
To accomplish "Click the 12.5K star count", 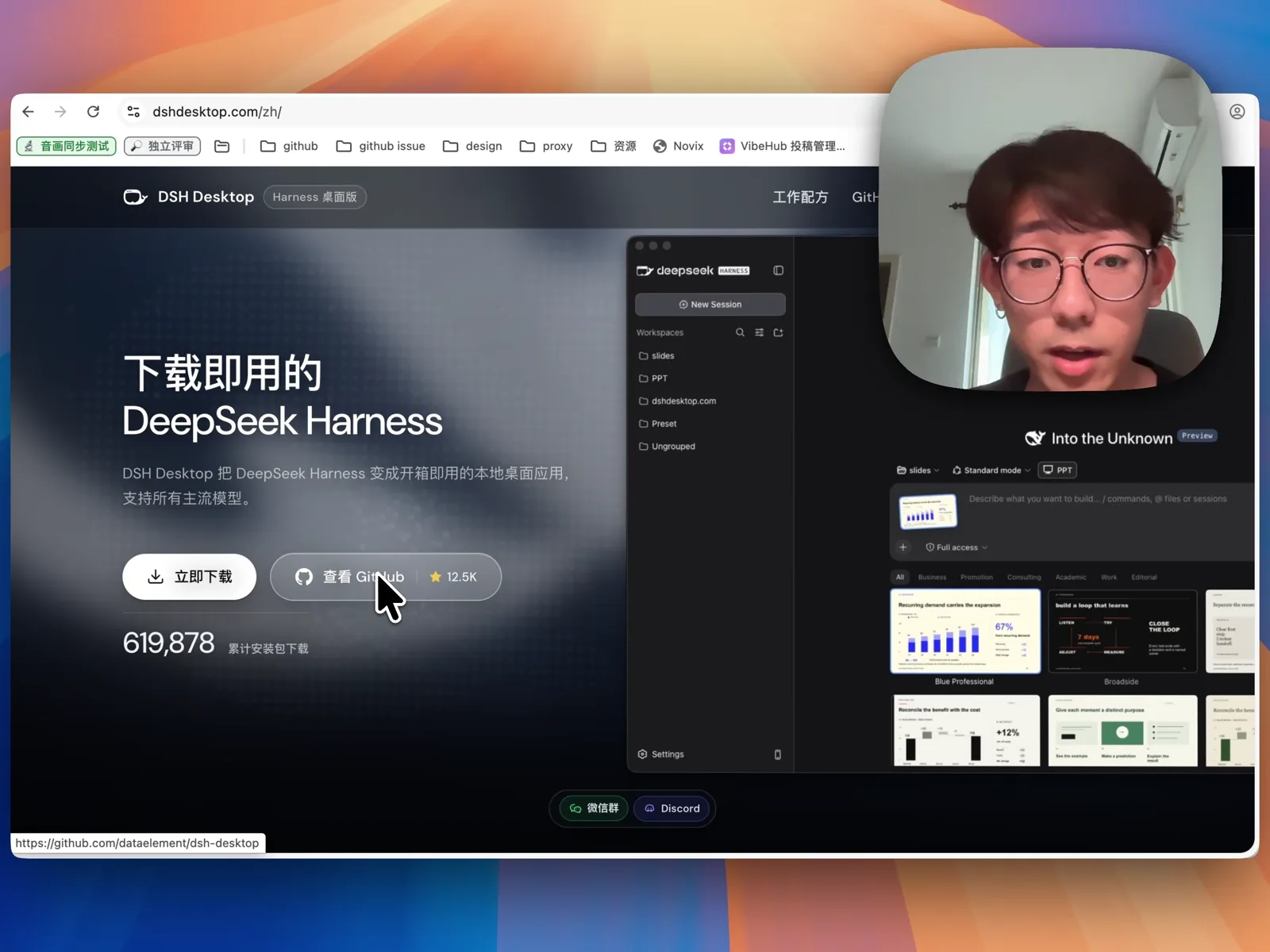I will tap(453, 577).
